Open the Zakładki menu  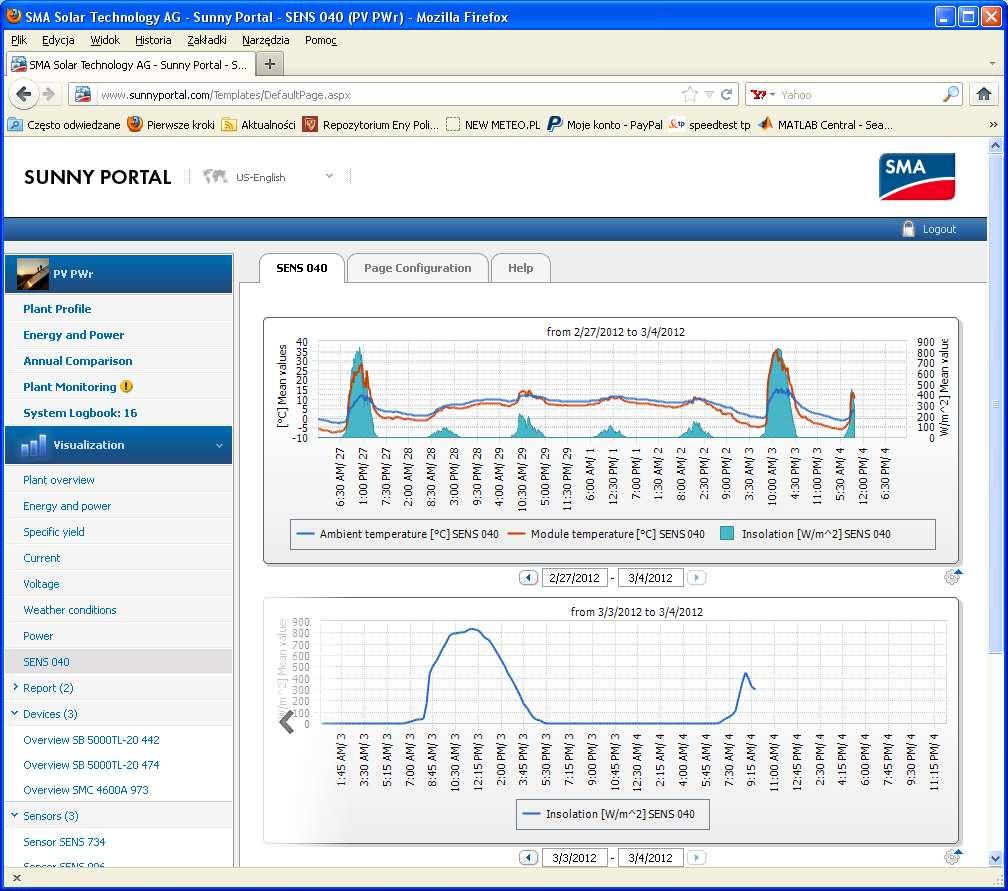click(x=207, y=40)
